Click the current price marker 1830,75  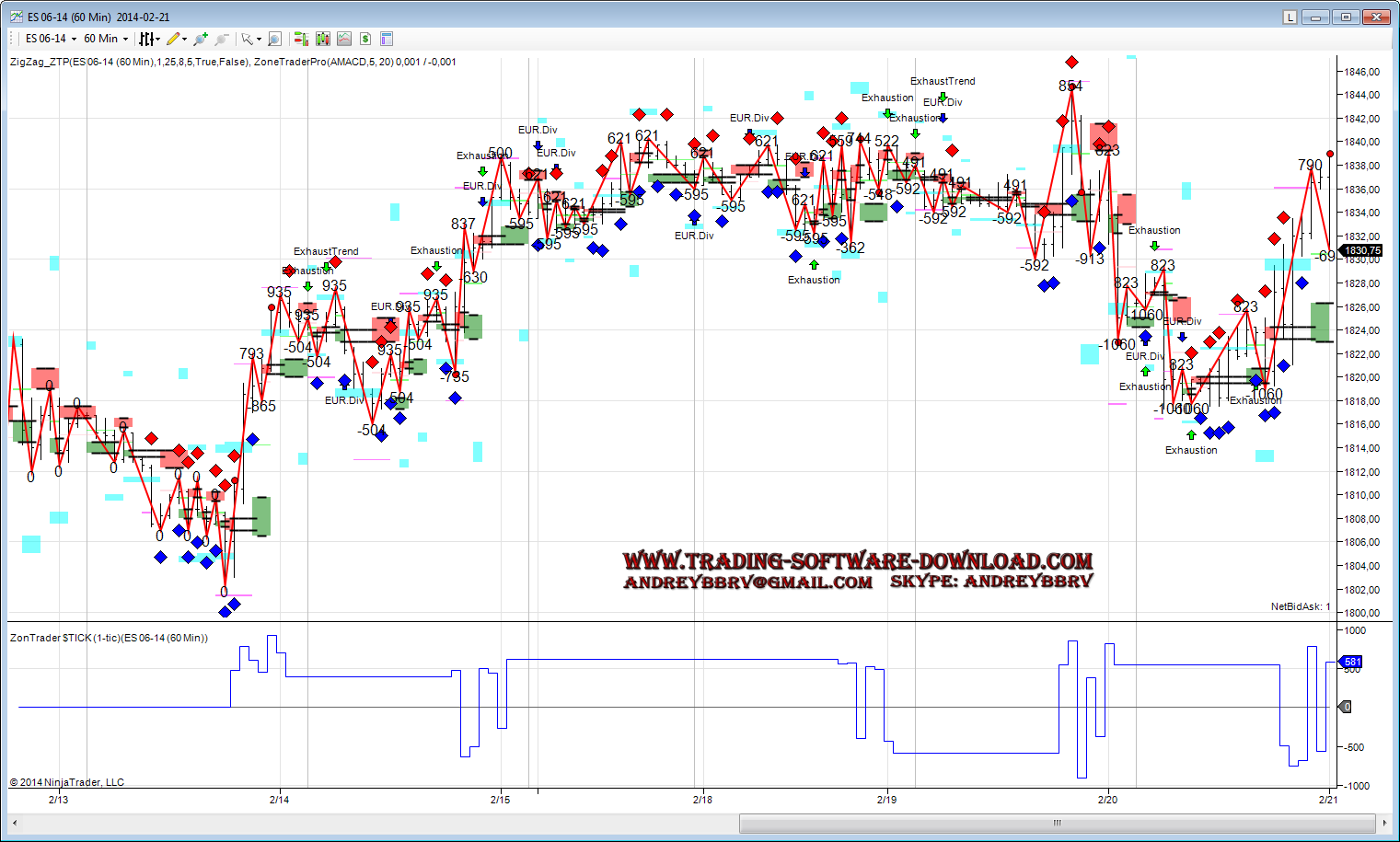(x=1361, y=250)
